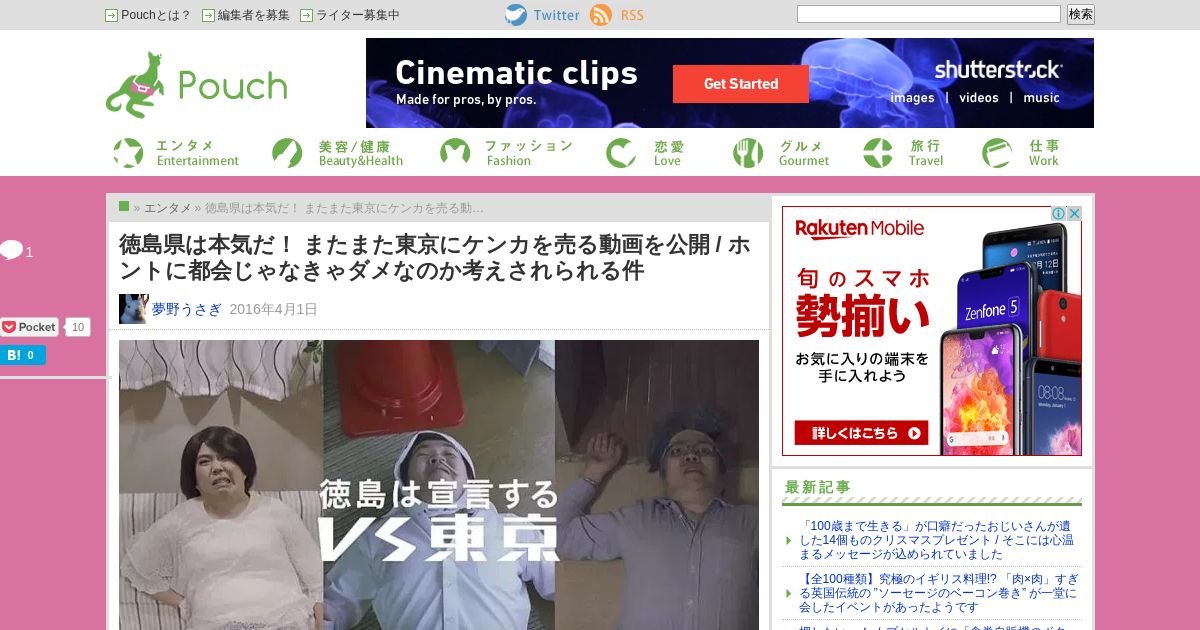Select the Beauty&Health leaf icon
The width and height of the screenshot is (1200, 630).
[287, 153]
